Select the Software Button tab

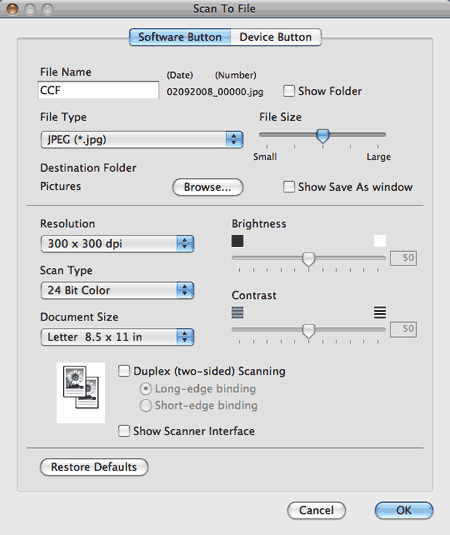point(180,37)
